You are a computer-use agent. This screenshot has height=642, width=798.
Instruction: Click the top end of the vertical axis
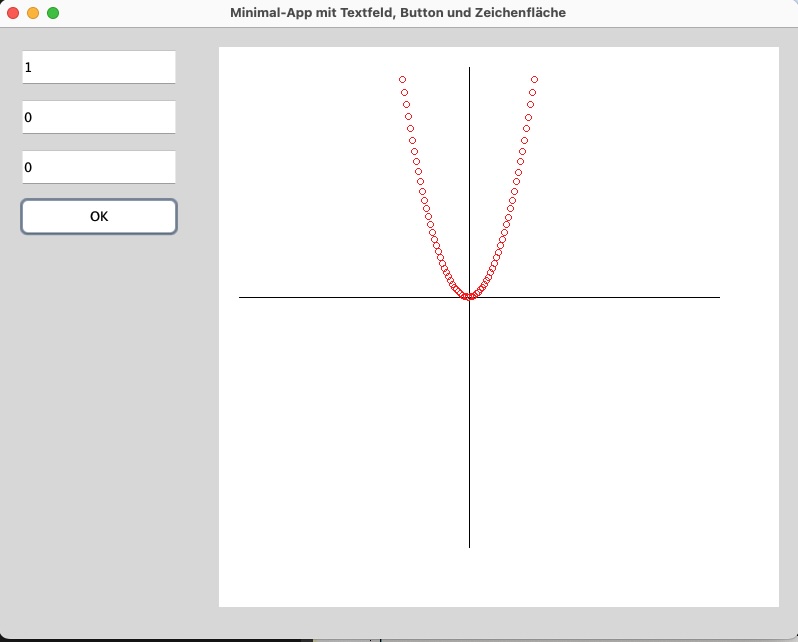click(469, 69)
